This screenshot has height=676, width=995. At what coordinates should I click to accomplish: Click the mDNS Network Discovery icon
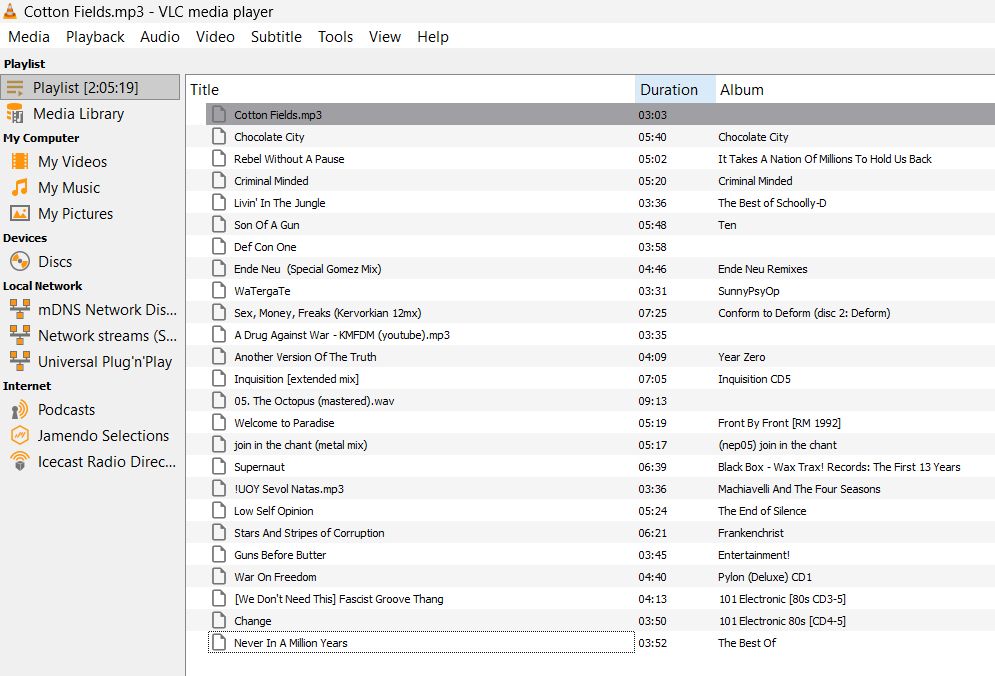(20, 309)
